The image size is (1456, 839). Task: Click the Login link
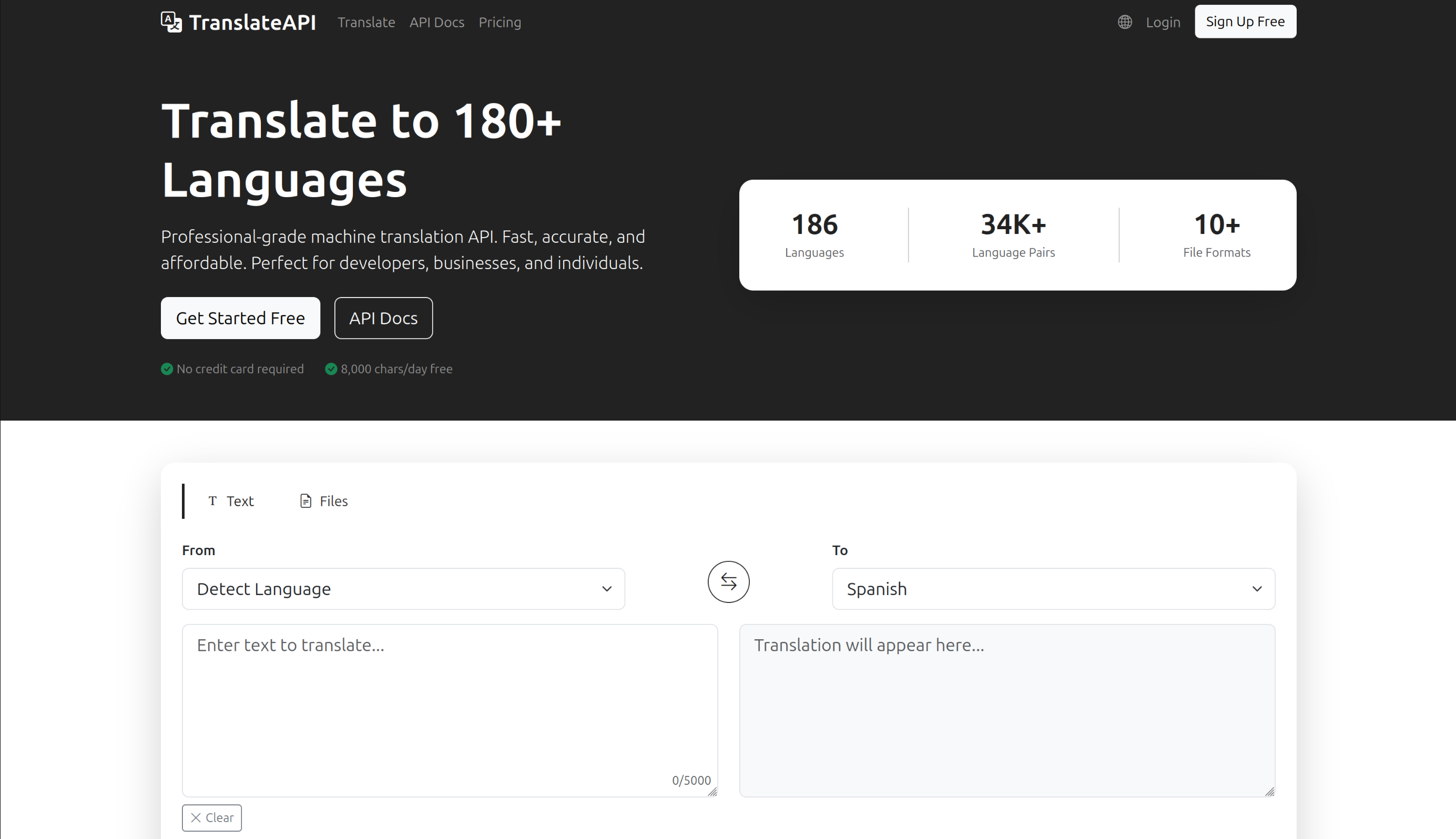(1163, 22)
